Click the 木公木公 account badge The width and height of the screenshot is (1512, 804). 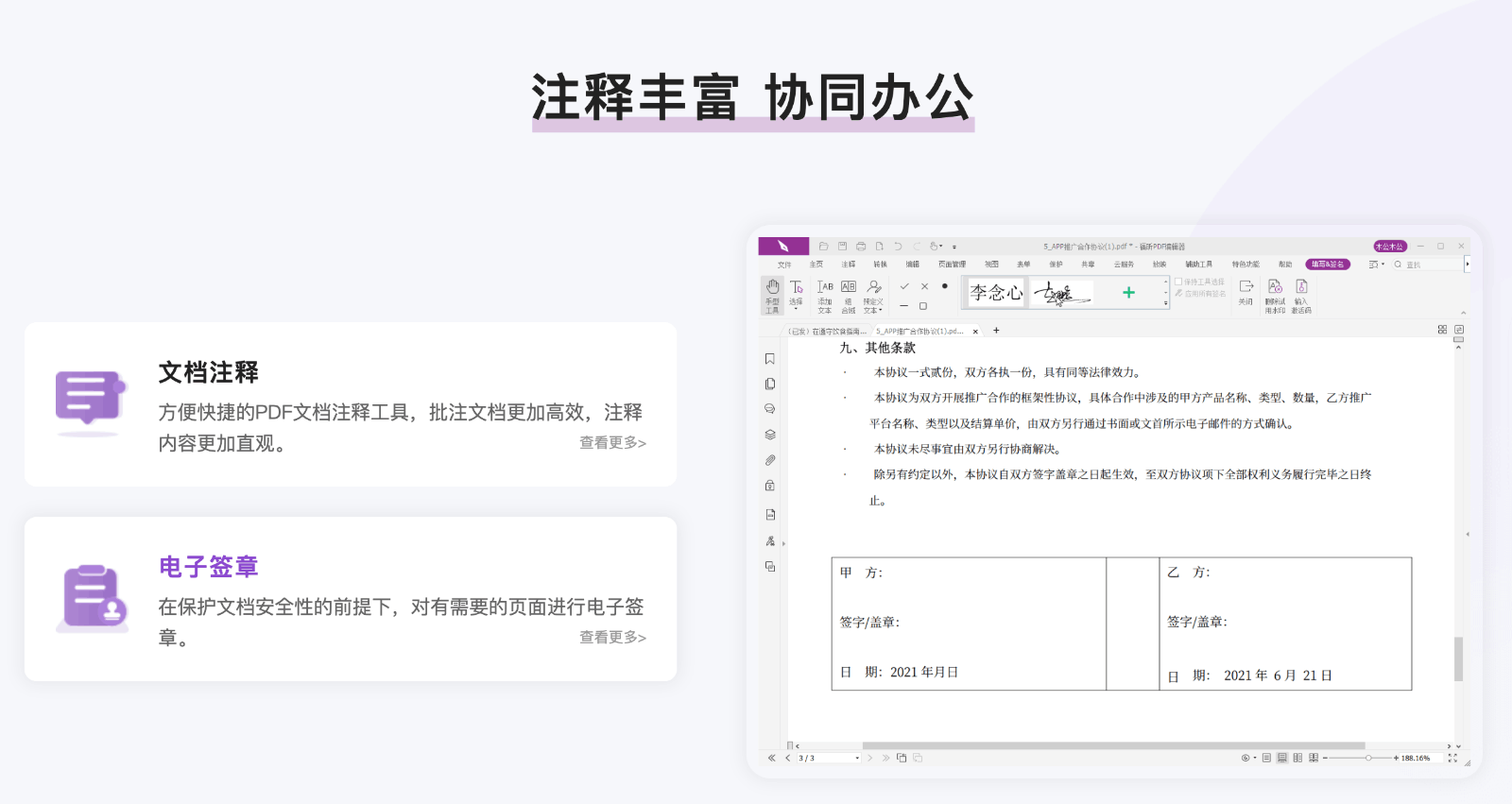point(1390,247)
